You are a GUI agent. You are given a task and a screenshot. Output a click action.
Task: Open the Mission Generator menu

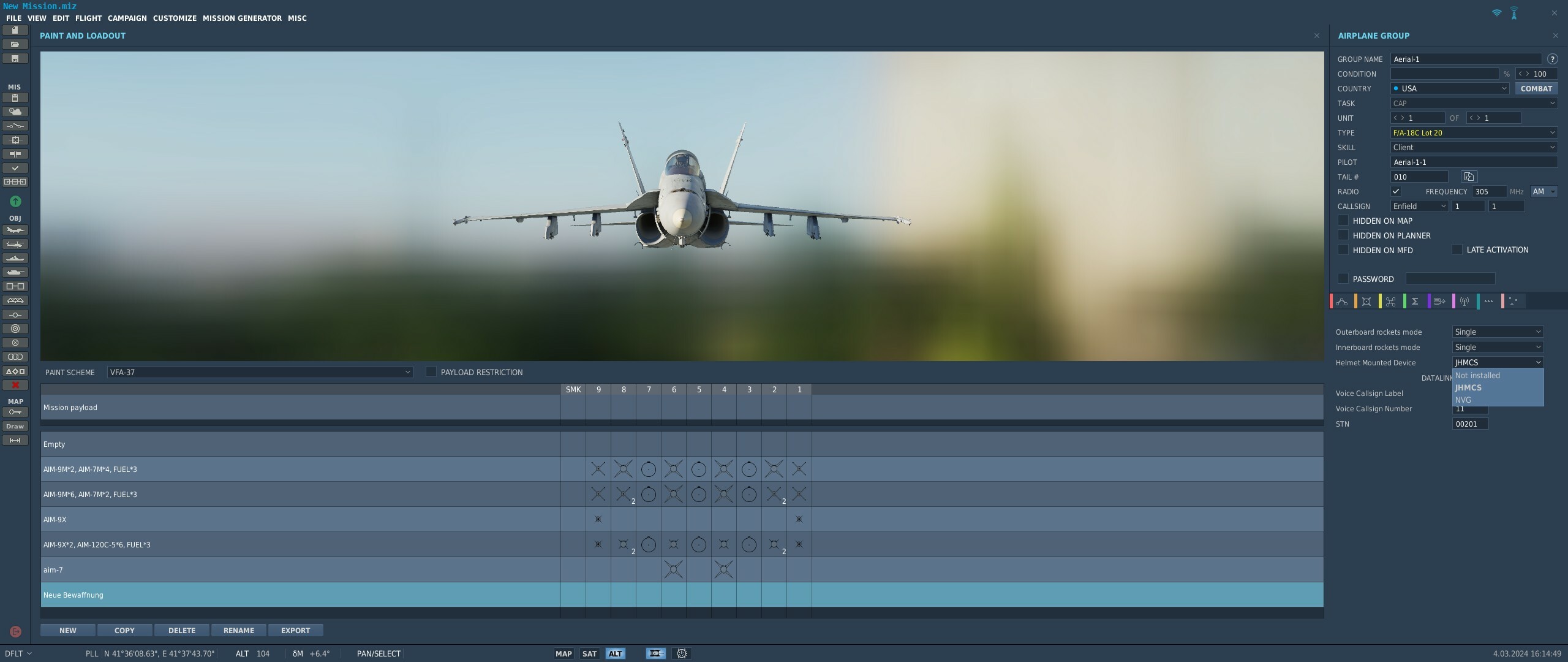[x=242, y=18]
